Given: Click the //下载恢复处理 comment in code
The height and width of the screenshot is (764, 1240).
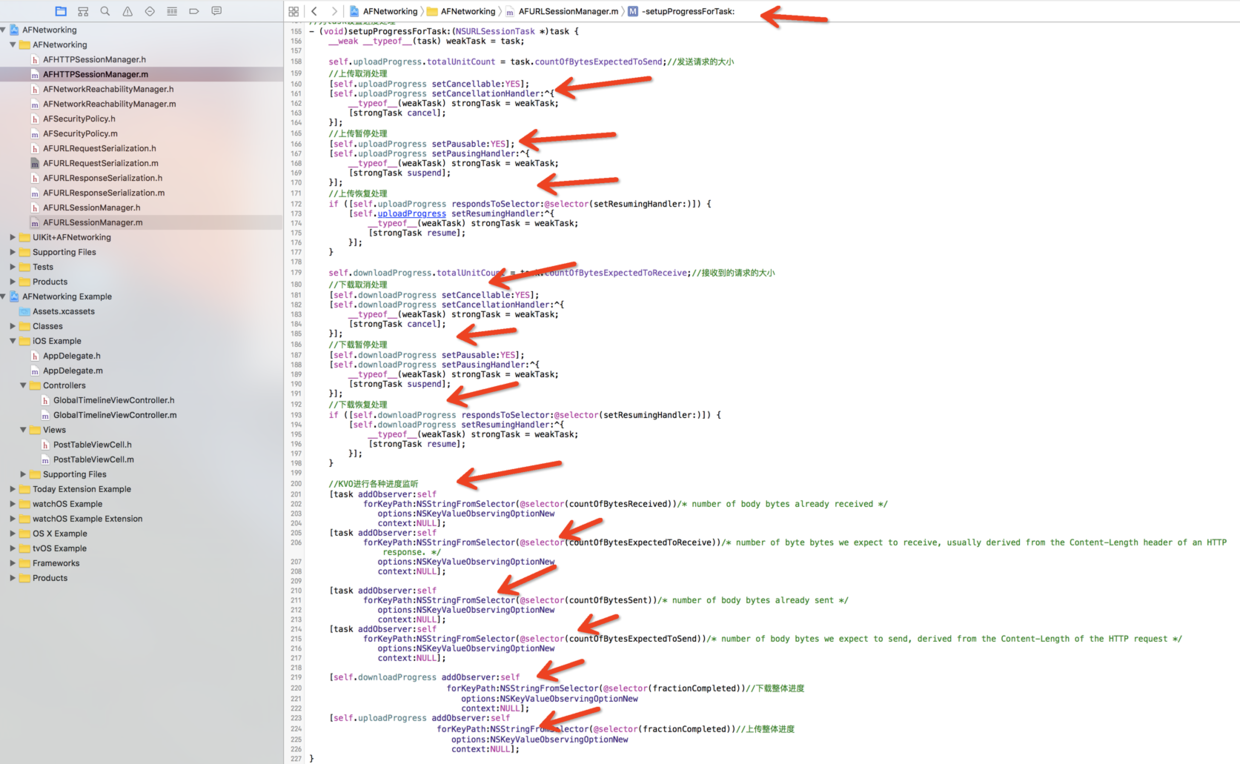Looking at the screenshot, I should coord(357,405).
